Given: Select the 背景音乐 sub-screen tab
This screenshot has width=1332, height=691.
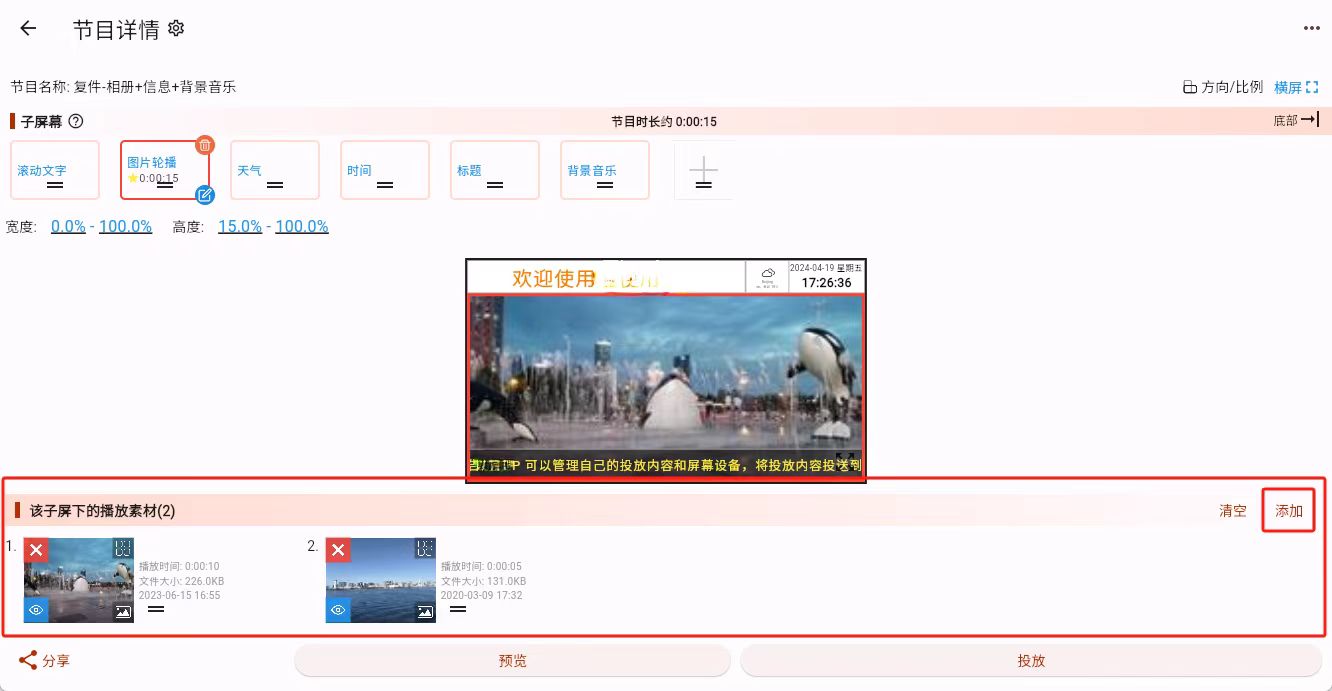Looking at the screenshot, I should [x=604, y=170].
